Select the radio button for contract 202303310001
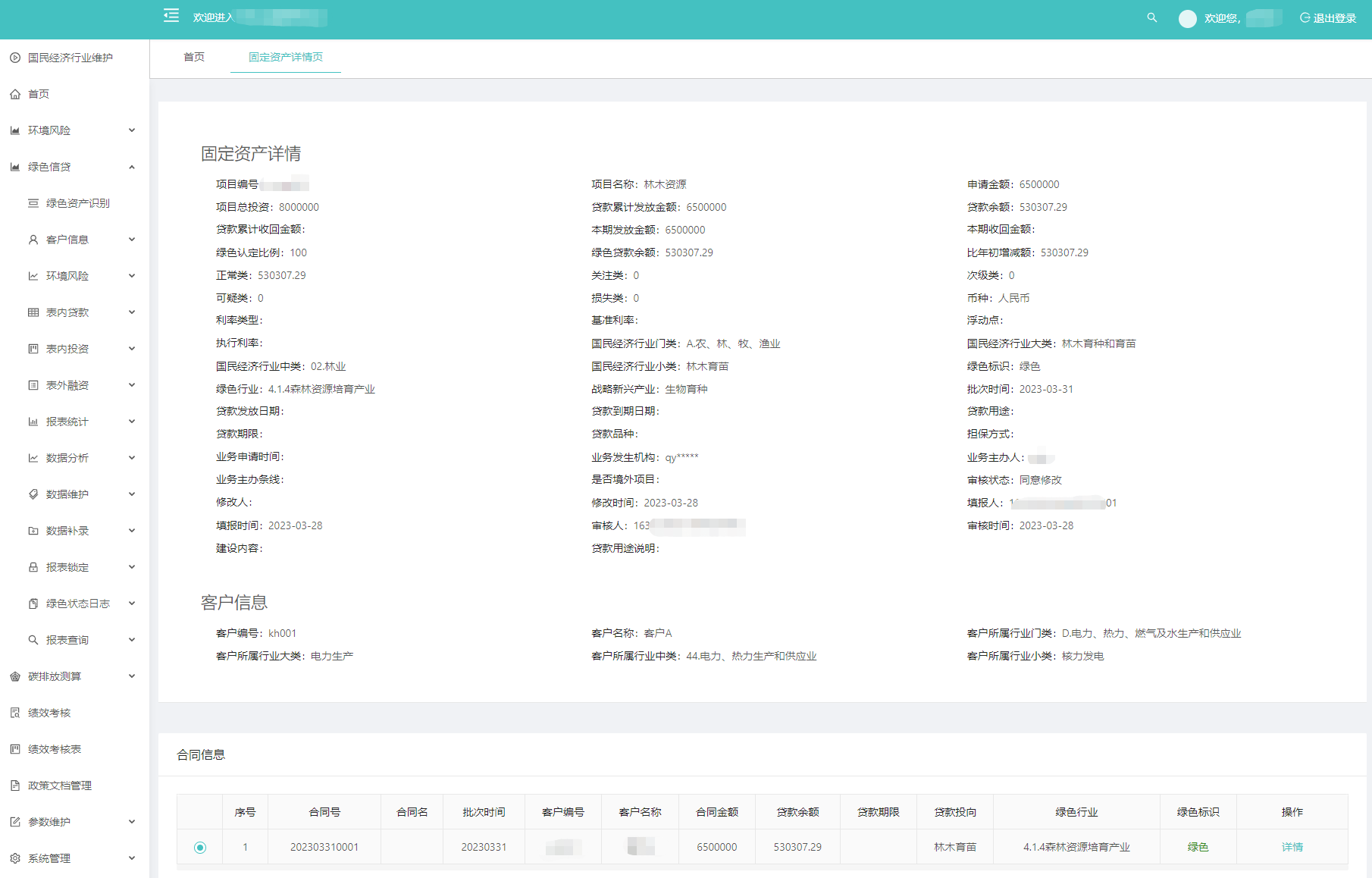Viewport: 1372px width, 878px height. tap(200, 847)
